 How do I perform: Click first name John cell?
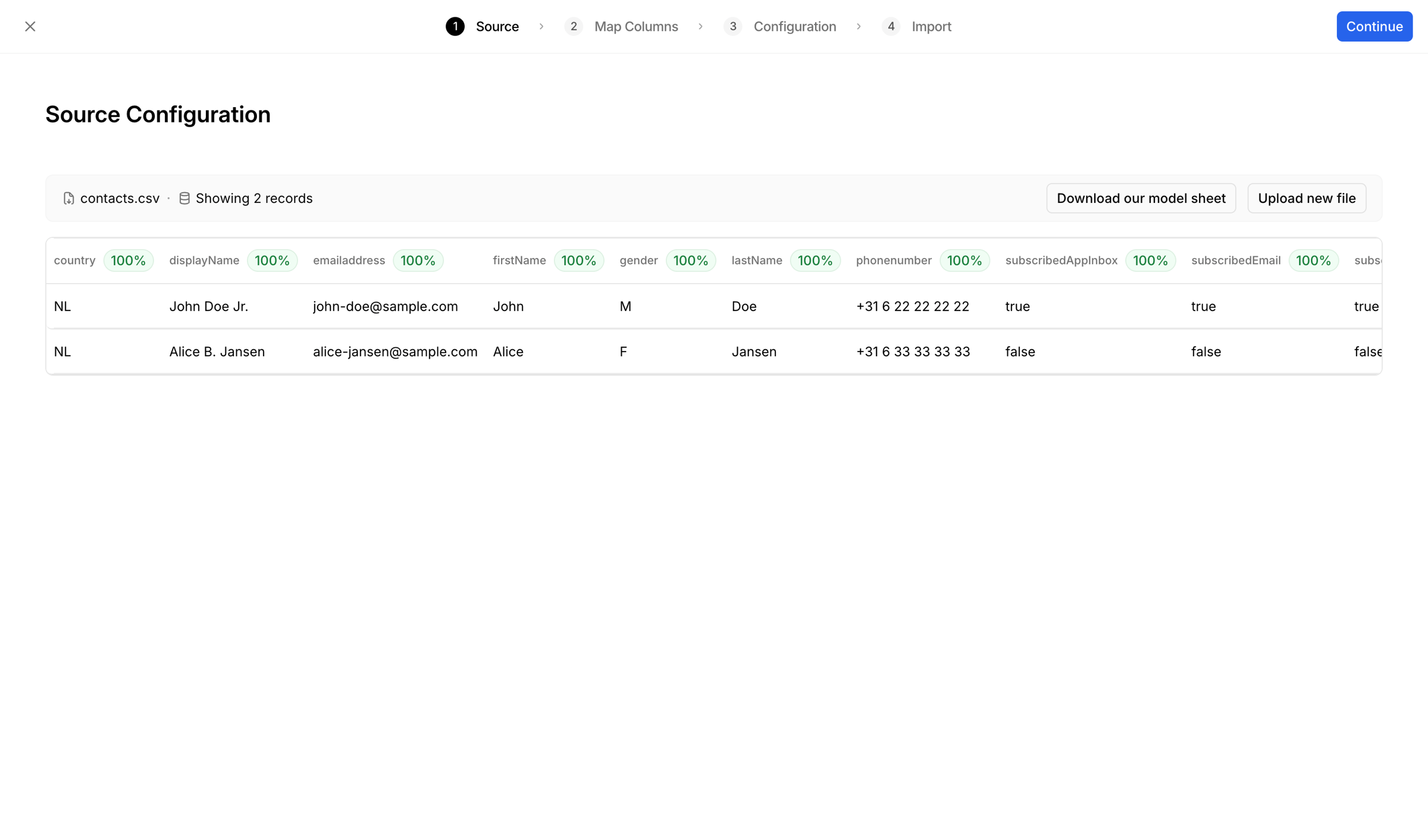pos(508,306)
